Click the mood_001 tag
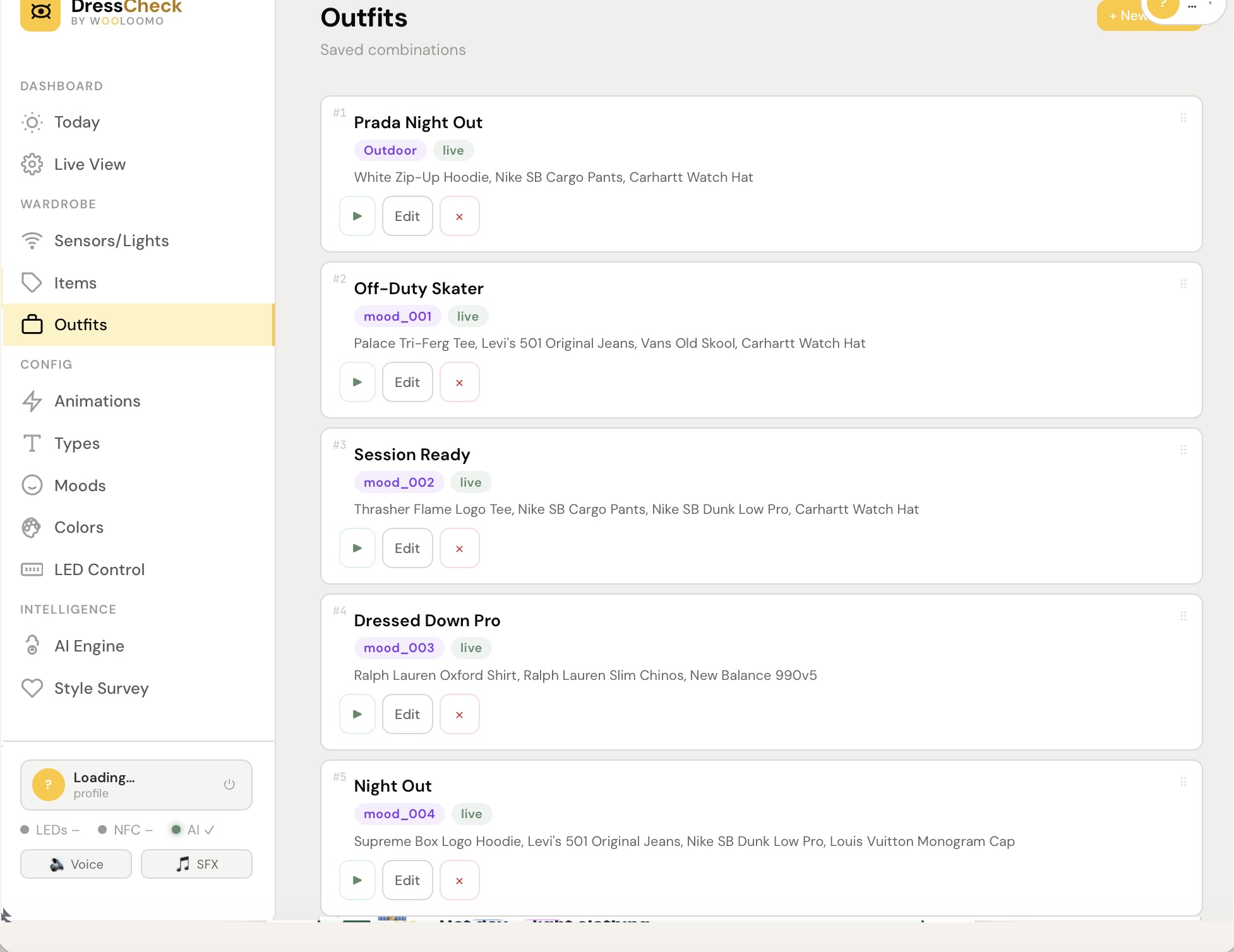 [398, 316]
